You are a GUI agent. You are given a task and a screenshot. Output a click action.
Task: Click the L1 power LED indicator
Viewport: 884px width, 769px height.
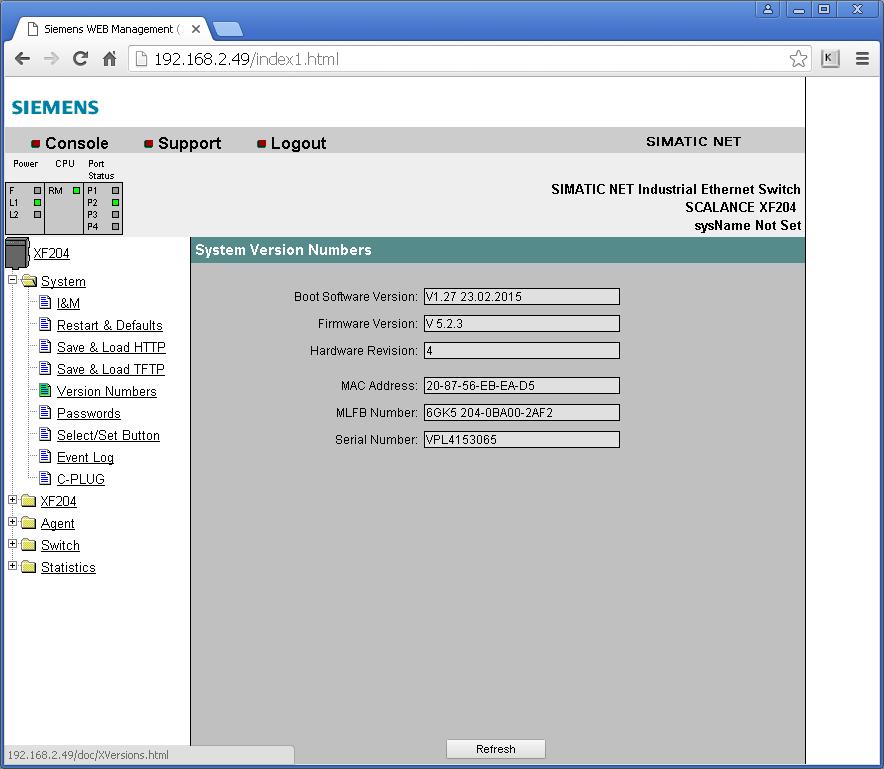pyautogui.click(x=38, y=202)
